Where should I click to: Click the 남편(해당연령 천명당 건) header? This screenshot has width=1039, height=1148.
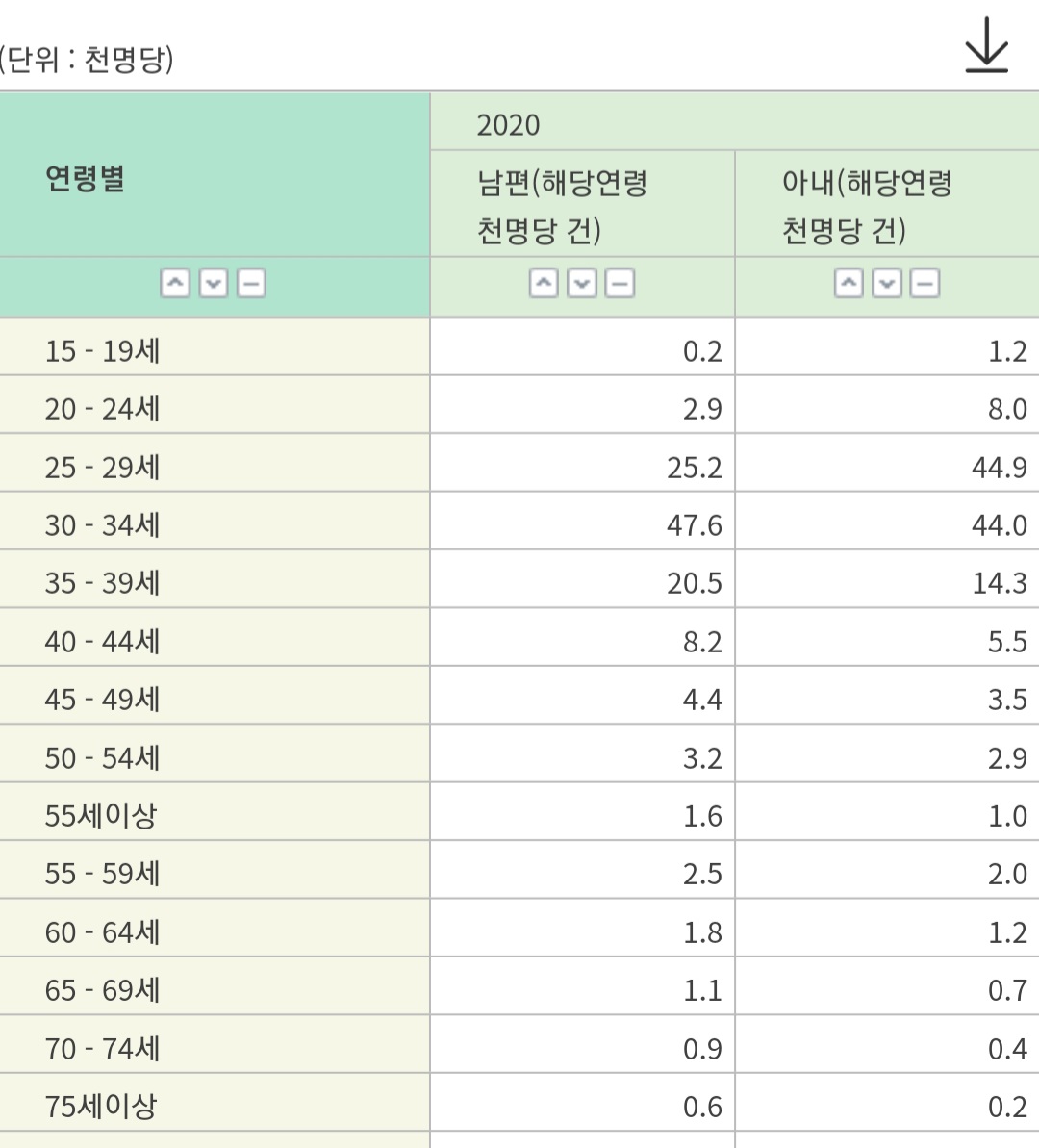coord(563,206)
